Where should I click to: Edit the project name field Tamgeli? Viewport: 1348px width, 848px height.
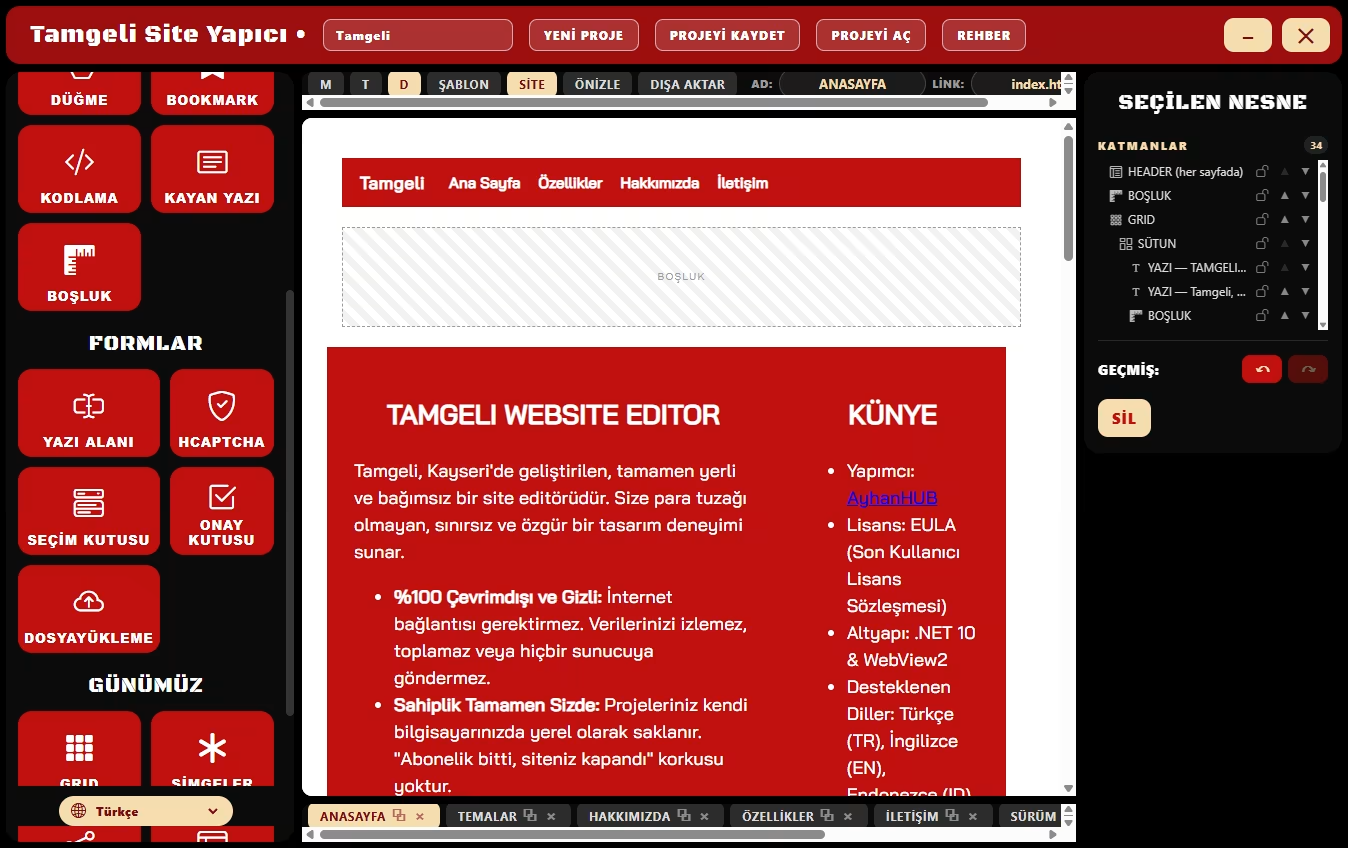click(418, 35)
